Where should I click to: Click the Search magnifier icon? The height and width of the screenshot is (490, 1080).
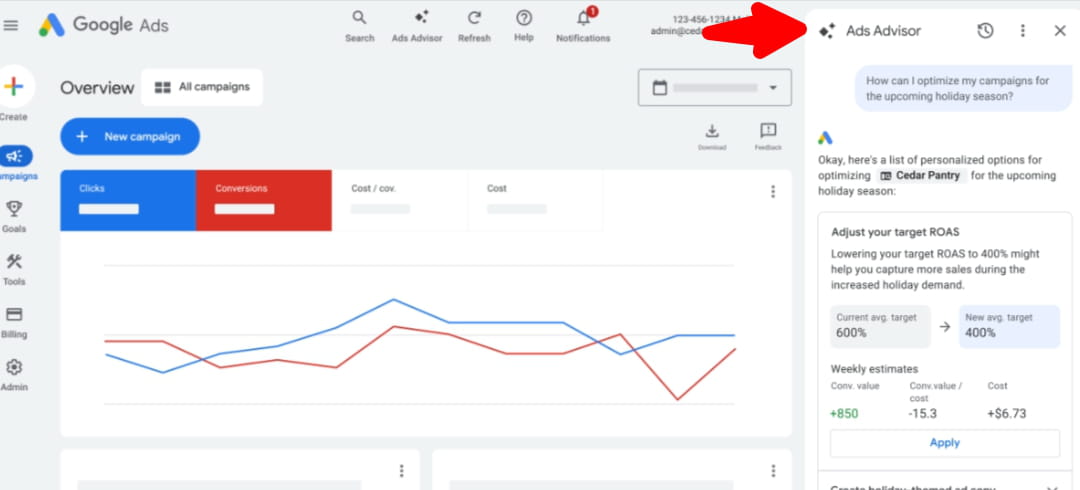point(359,18)
